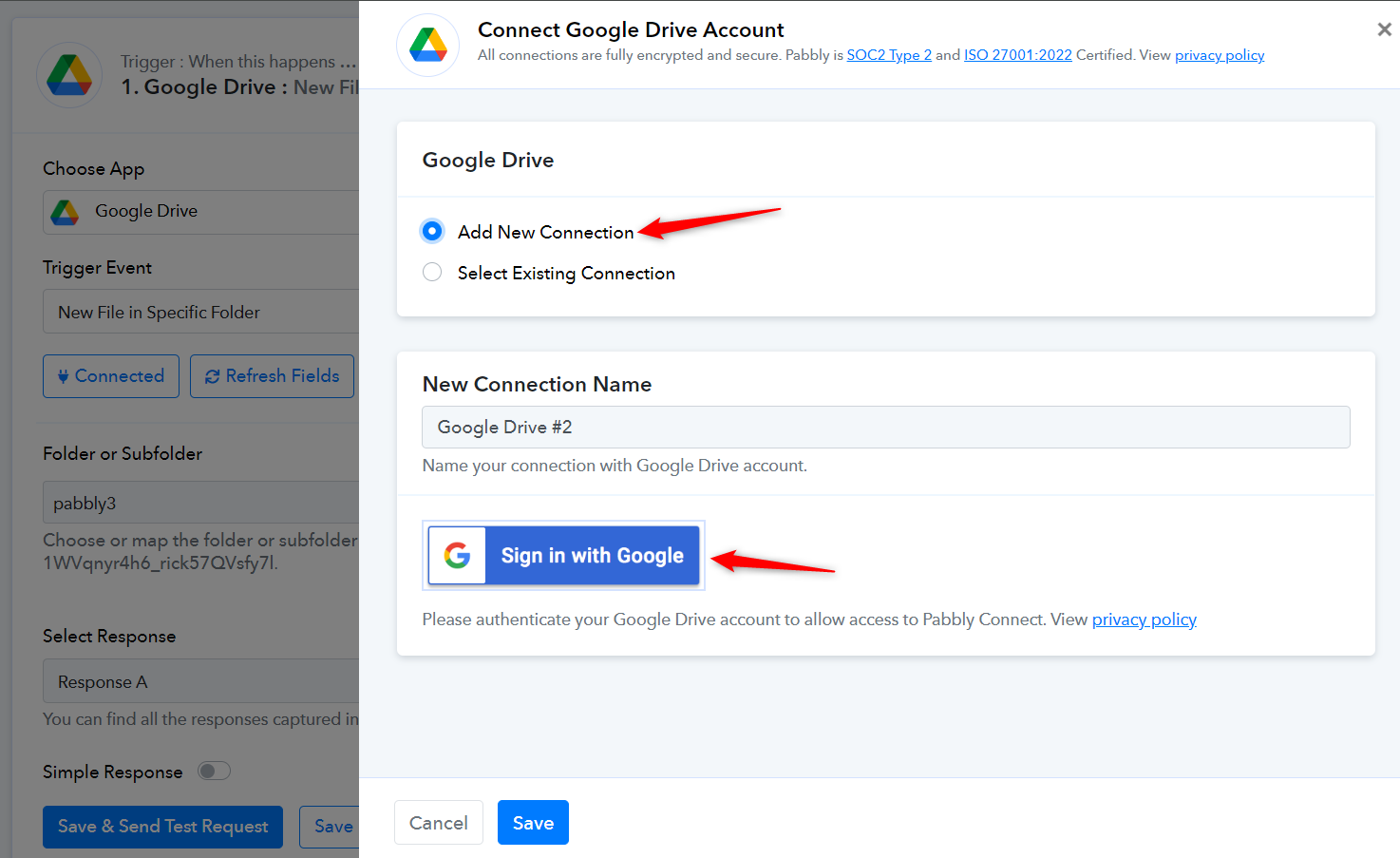Open the Trigger Event dropdown
1400x858 pixels.
coord(201,312)
